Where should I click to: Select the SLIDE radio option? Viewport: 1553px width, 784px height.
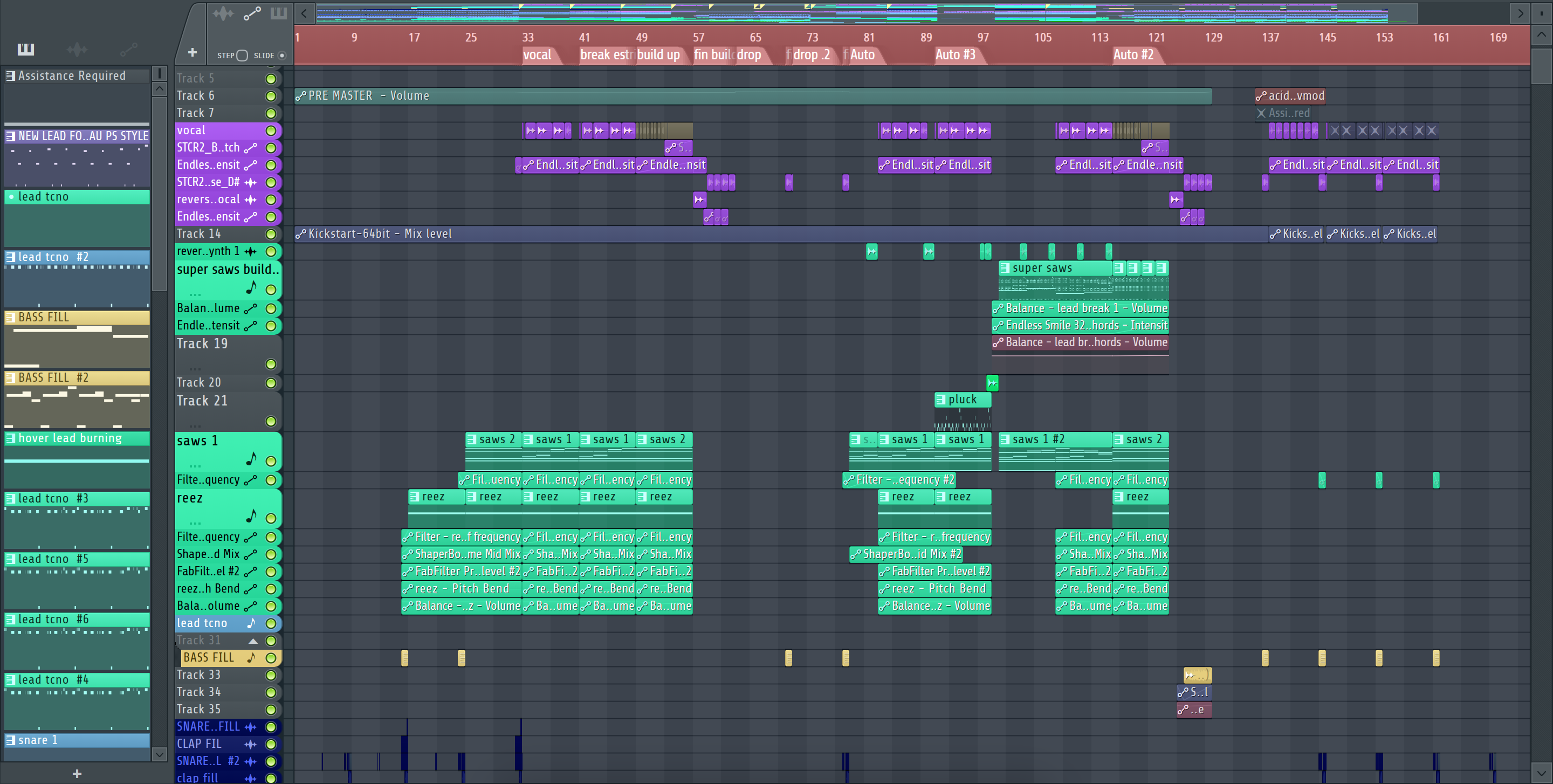coord(281,56)
